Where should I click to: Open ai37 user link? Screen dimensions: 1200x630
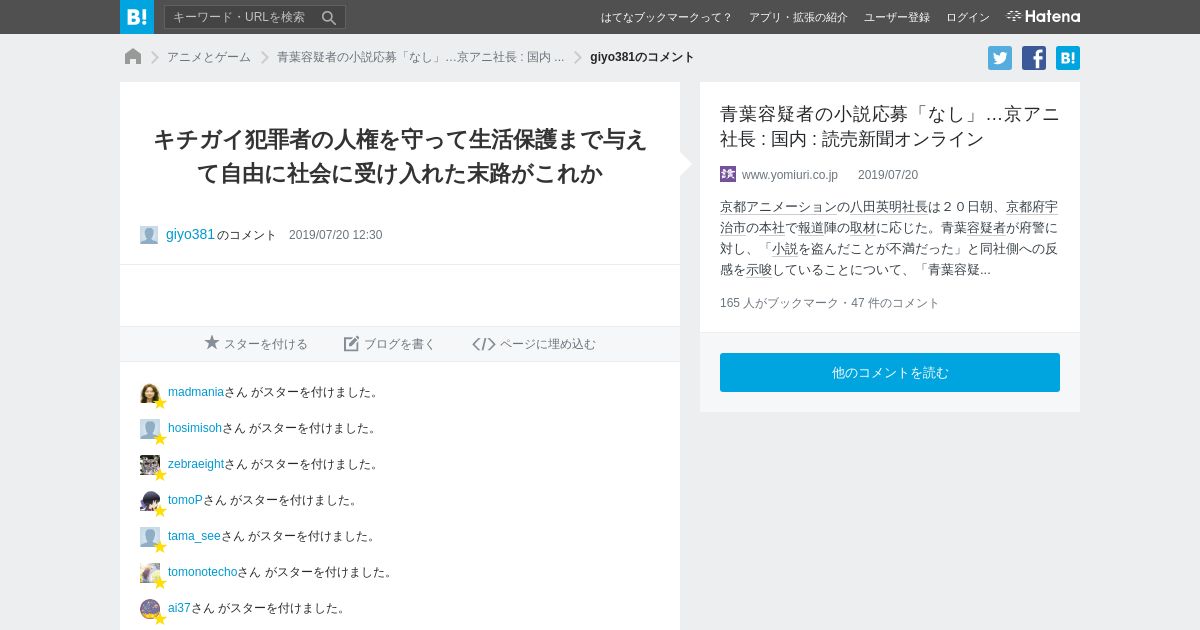179,608
